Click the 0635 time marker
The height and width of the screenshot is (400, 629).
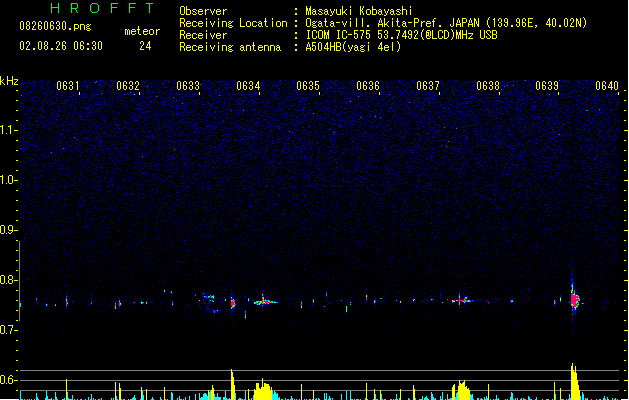(308, 86)
